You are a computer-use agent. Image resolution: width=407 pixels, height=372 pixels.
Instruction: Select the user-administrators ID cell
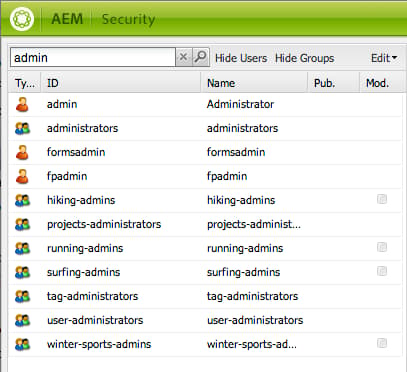95,320
